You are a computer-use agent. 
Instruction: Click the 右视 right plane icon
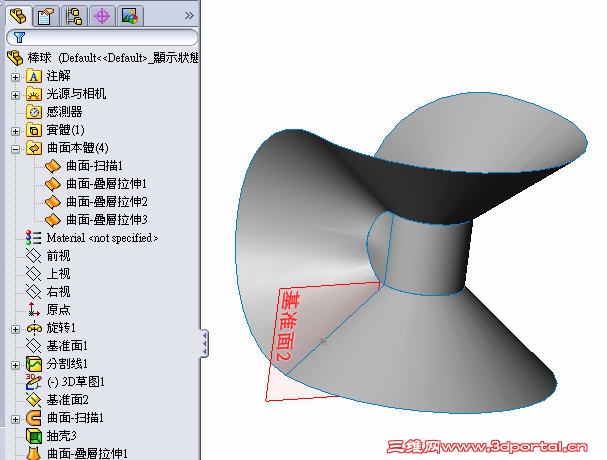point(34,292)
